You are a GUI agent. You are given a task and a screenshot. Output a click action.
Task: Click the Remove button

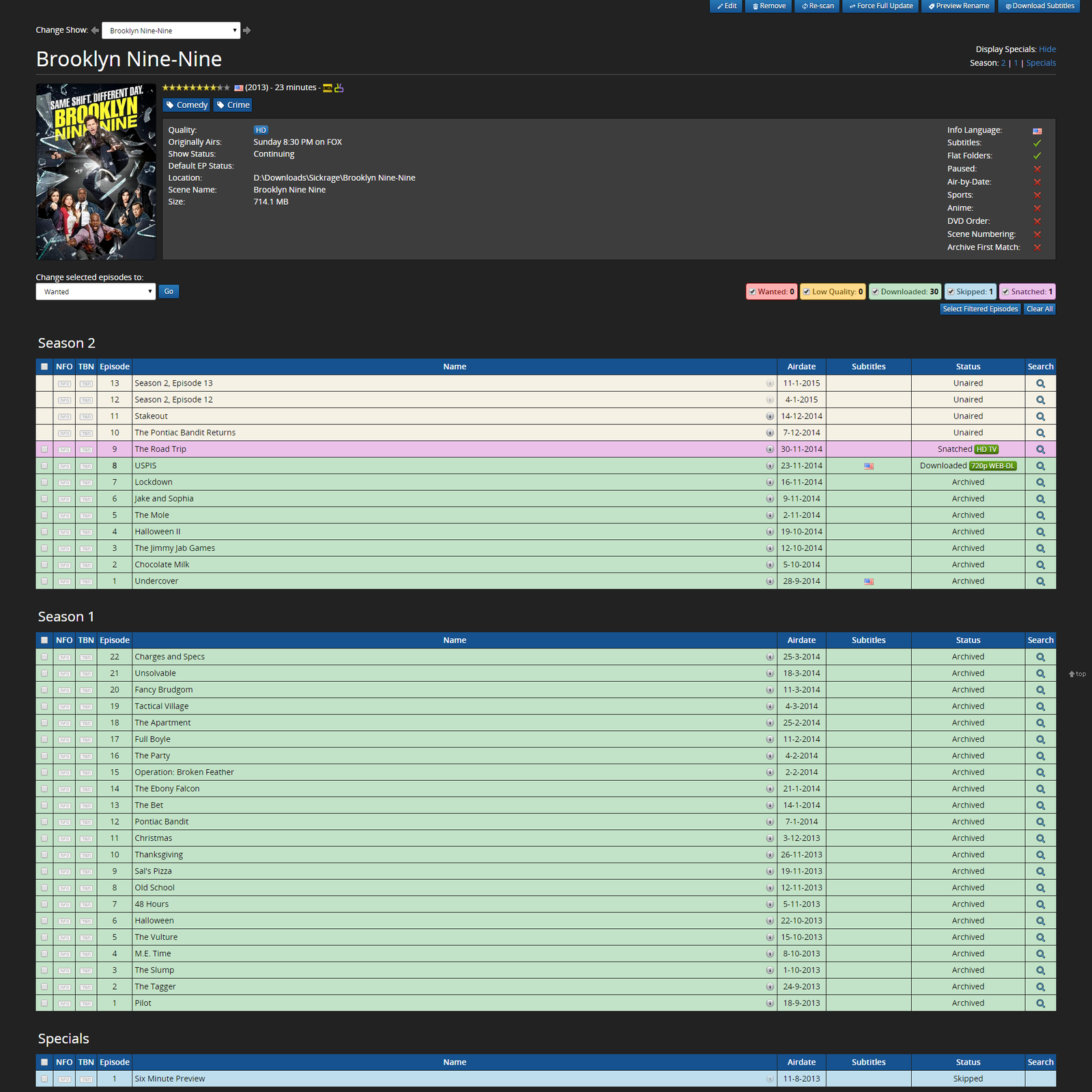coord(768,6)
